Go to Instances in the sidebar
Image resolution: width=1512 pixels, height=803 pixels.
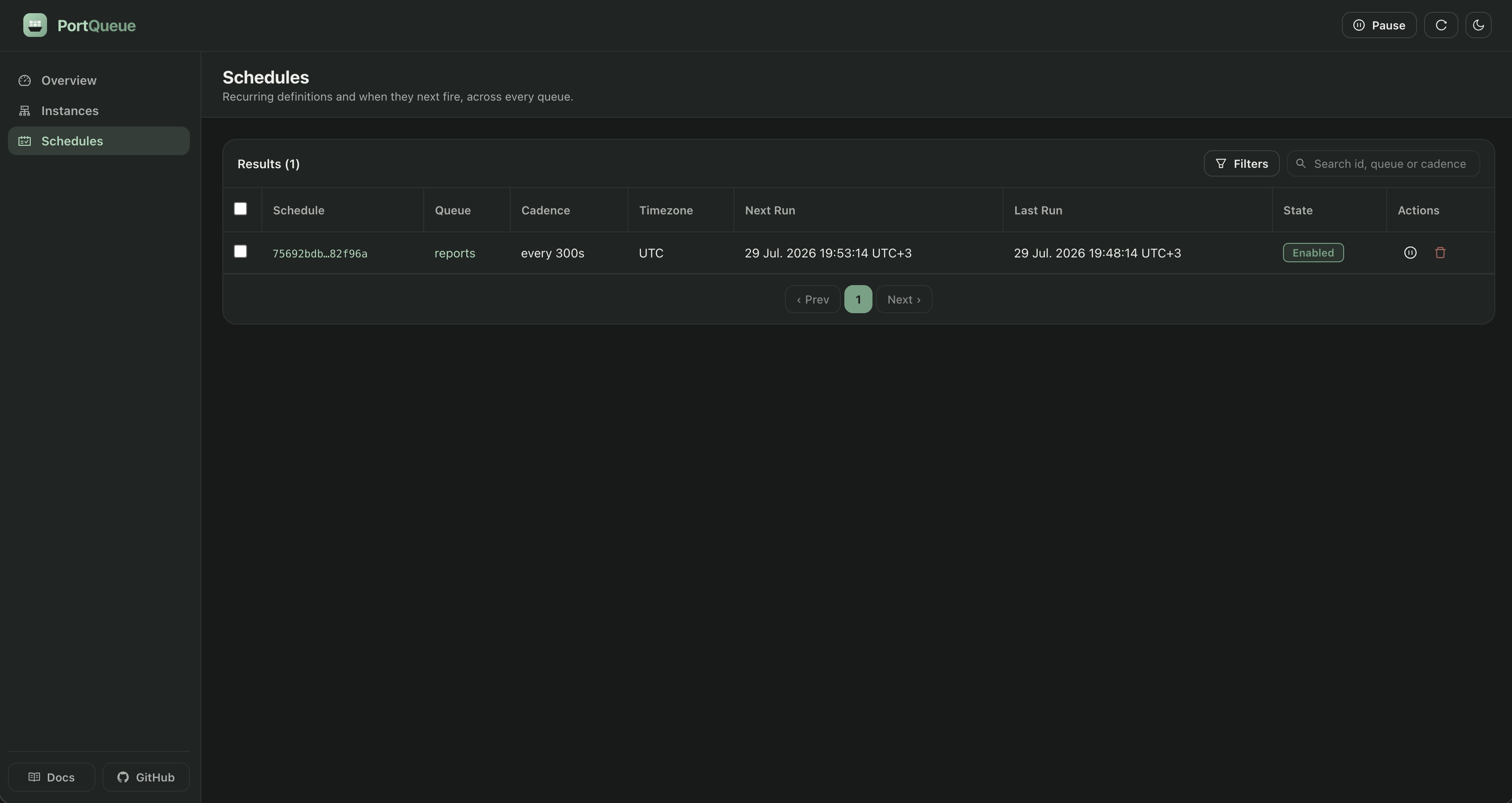click(x=98, y=111)
